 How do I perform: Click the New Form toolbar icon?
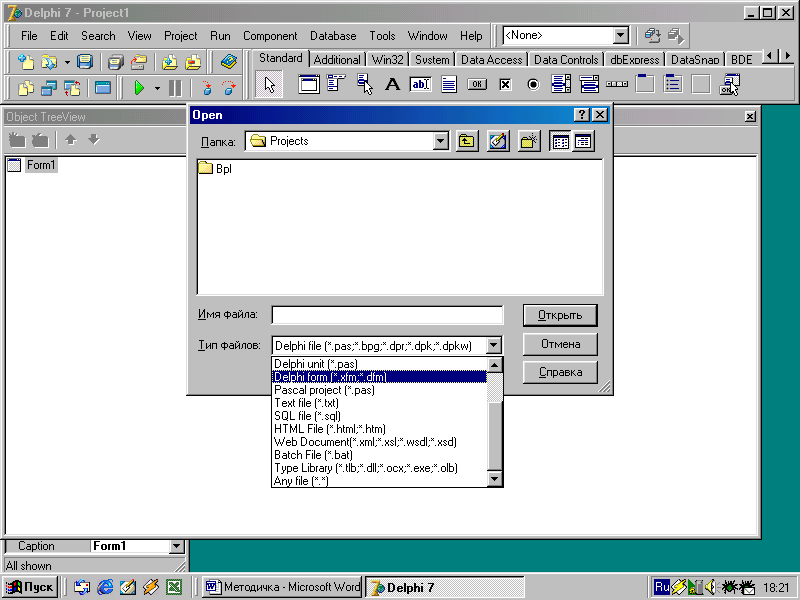click(103, 88)
